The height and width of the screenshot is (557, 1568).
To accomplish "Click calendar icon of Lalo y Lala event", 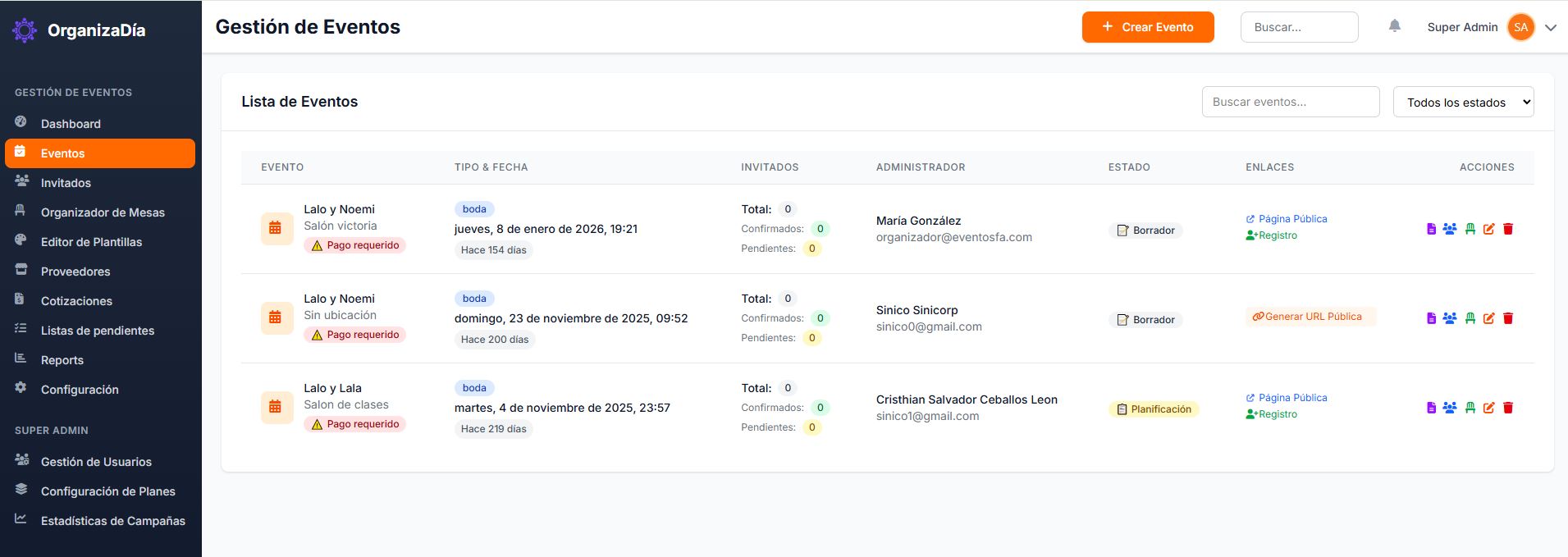I will [x=277, y=408].
